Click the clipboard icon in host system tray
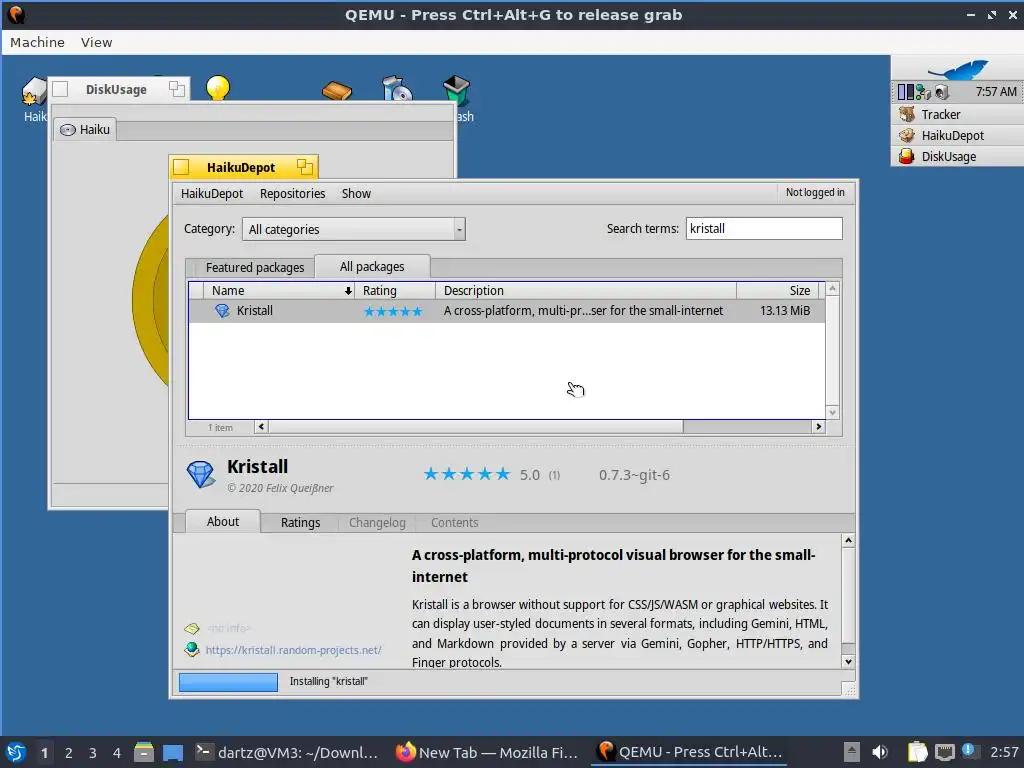This screenshot has width=1024, height=768. [917, 752]
